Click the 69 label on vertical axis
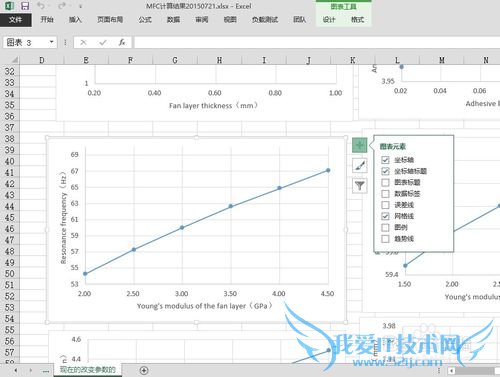 (x=75, y=155)
